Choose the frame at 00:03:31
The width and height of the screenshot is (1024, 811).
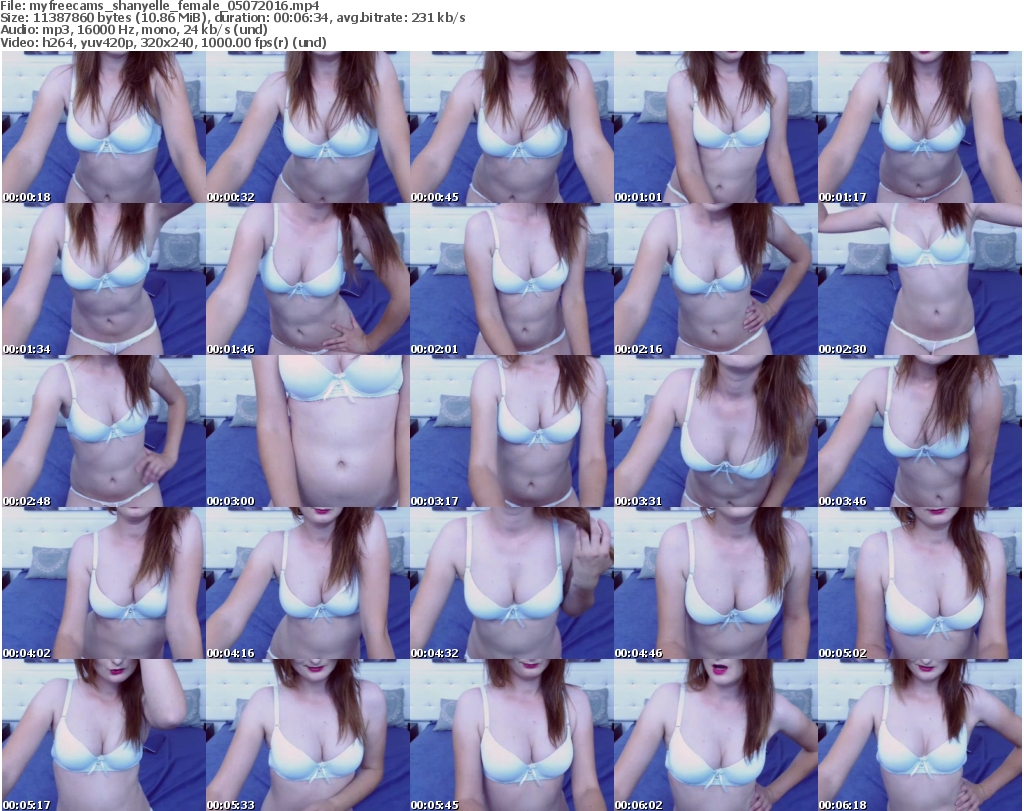point(716,432)
